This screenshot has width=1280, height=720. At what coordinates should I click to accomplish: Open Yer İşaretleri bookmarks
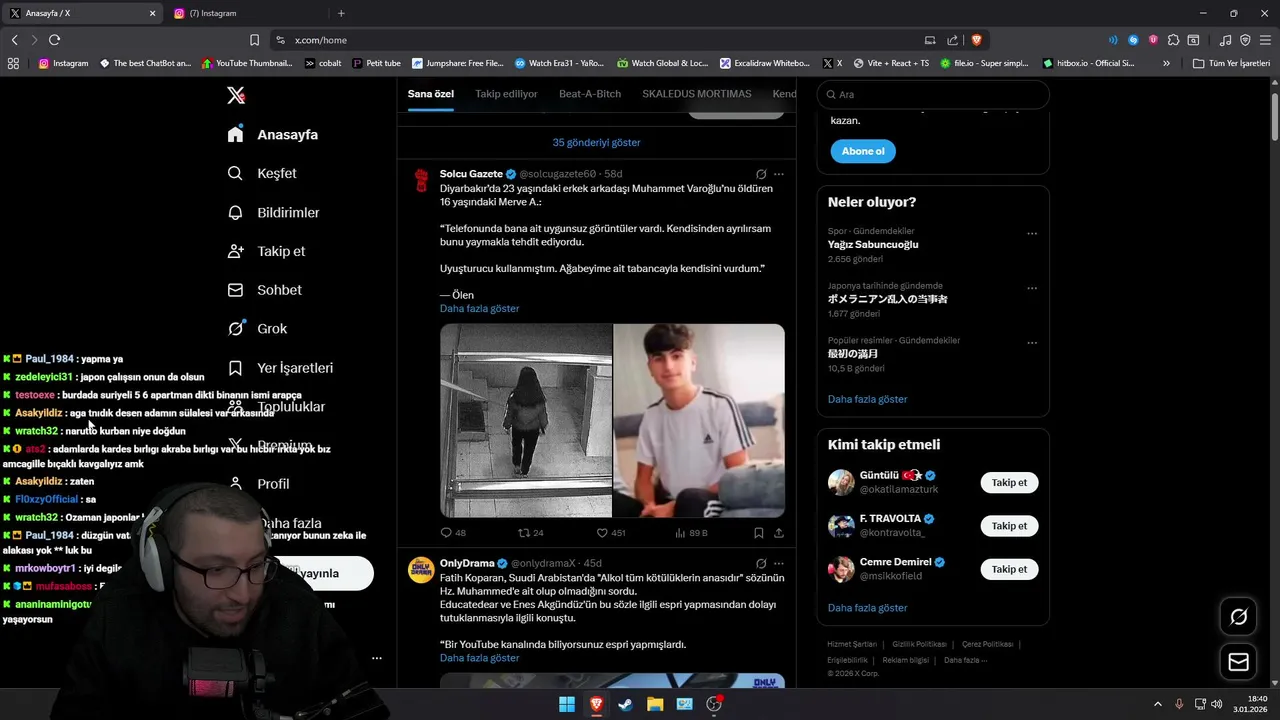point(280,367)
